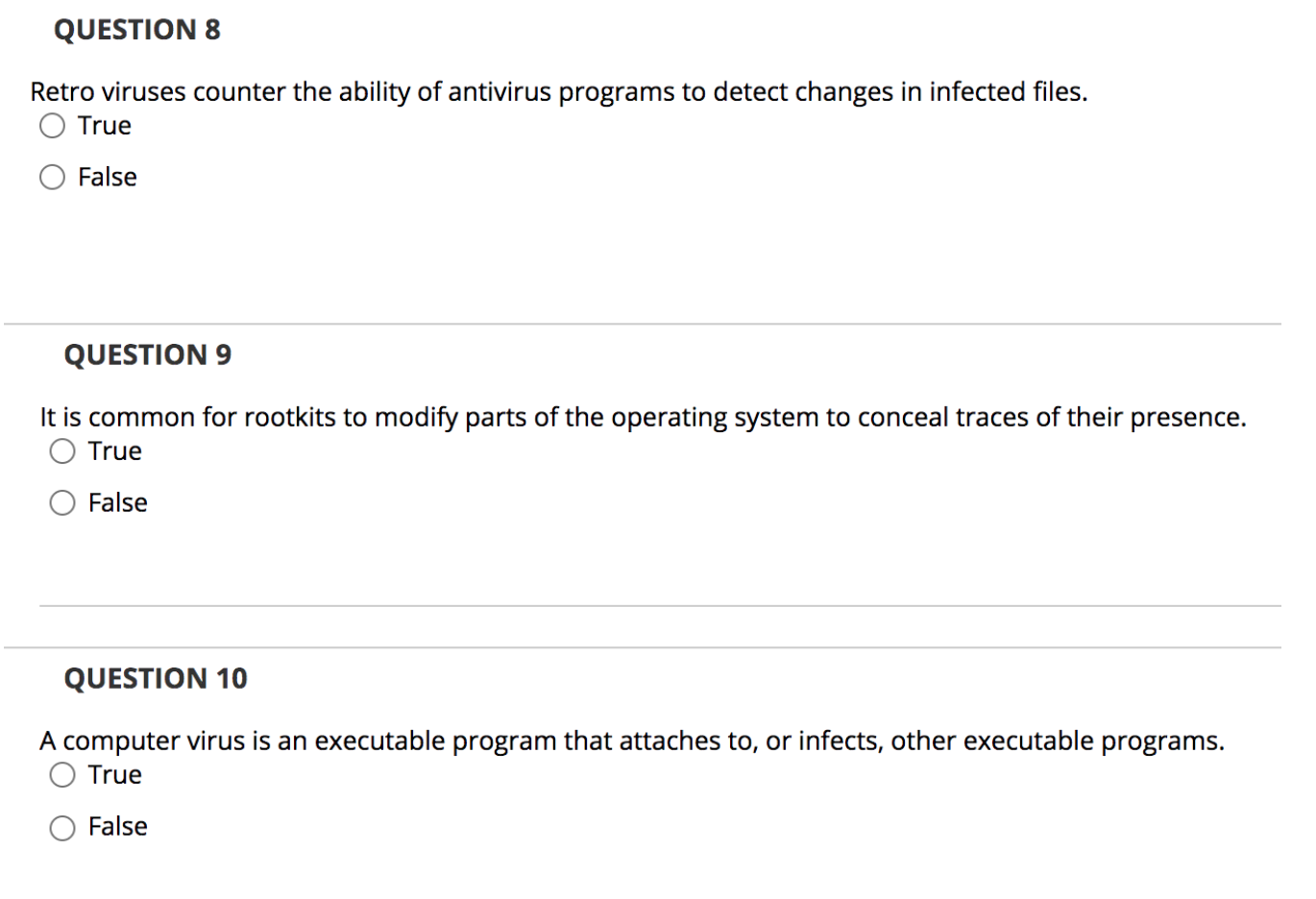This screenshot has width=1316, height=899.
Task: Click the True label under Question 10
Action: click(x=114, y=772)
